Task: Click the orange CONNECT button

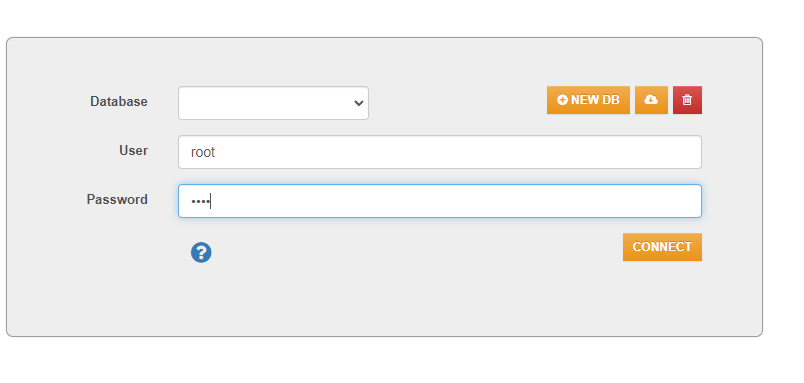Action: click(662, 247)
